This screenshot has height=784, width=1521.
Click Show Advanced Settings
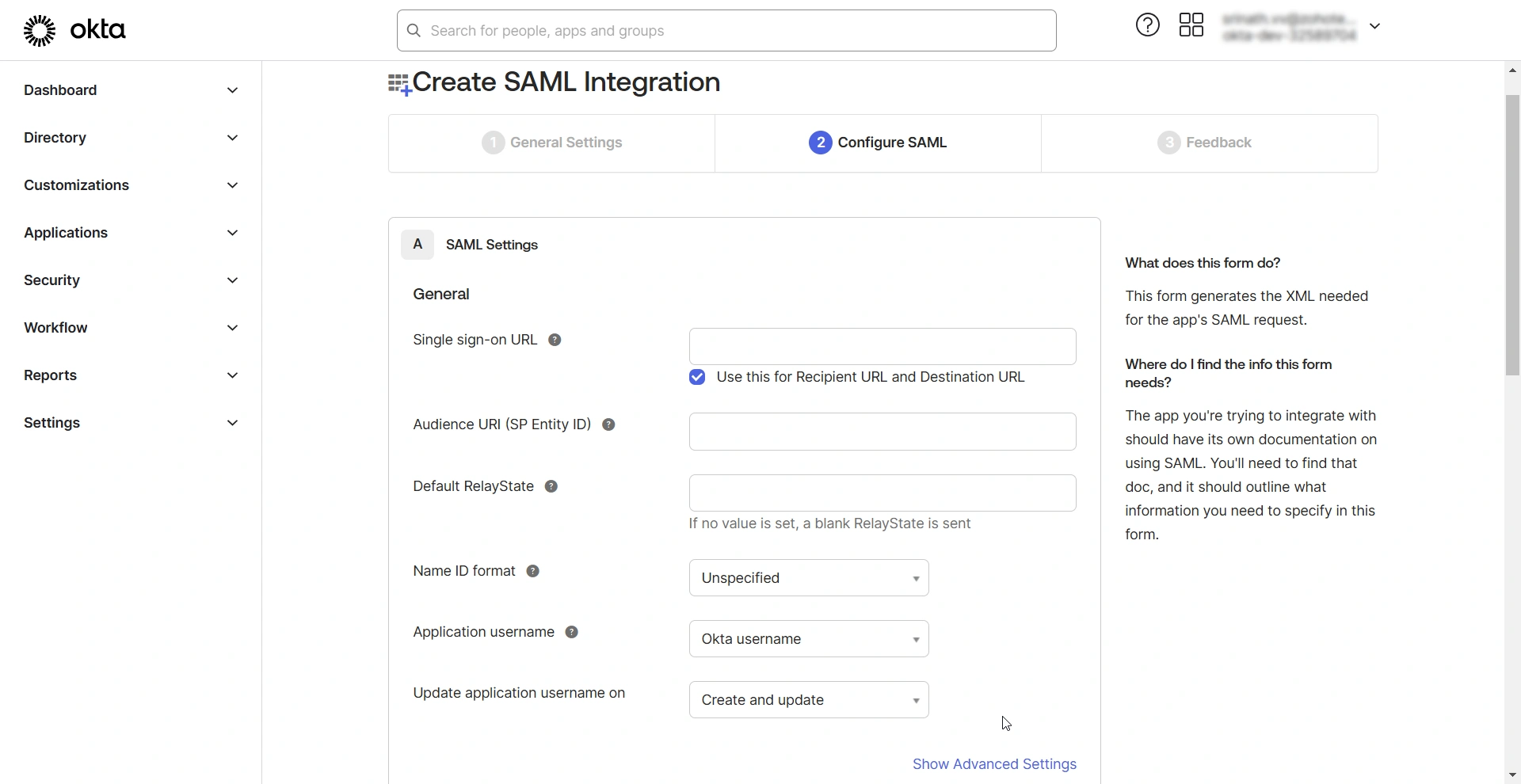[994, 763]
